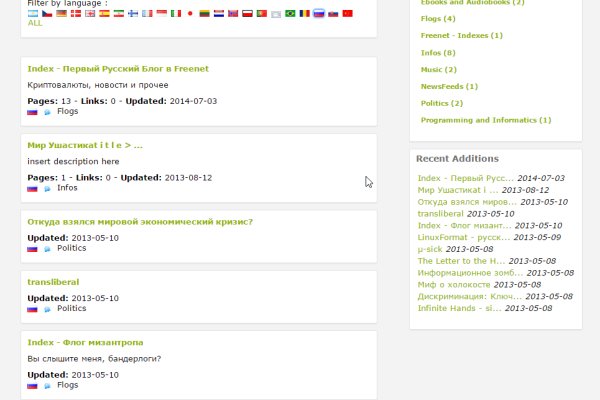The height and width of the screenshot is (400, 600).
Task: Filter by the Romanian flag
Action: (305, 13)
